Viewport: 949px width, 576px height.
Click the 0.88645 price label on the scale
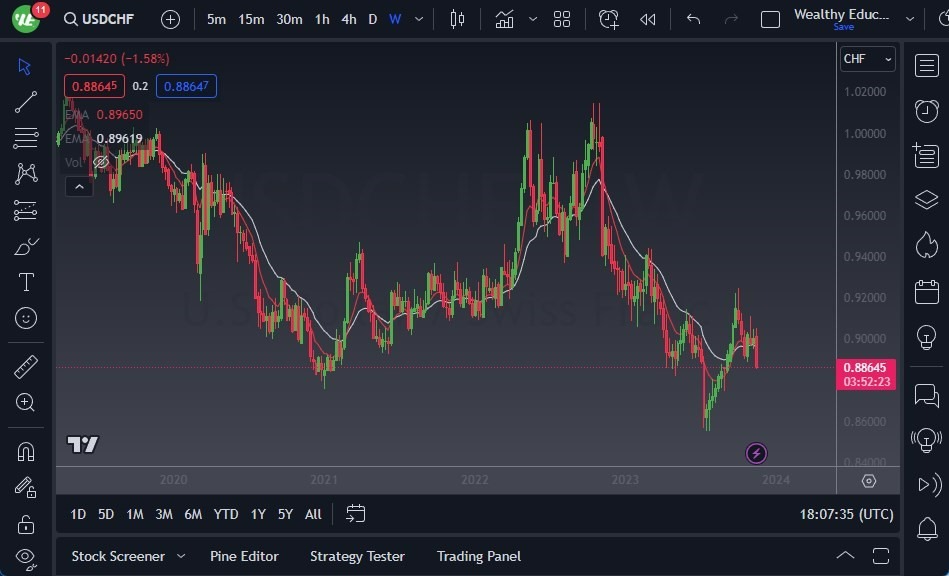(x=866, y=368)
